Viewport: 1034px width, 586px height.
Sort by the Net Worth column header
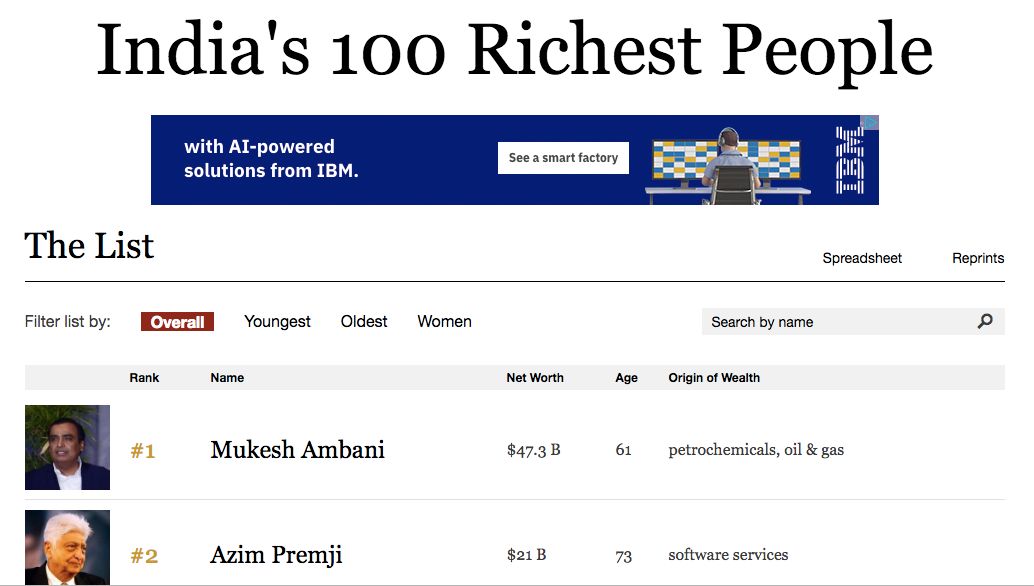point(535,378)
